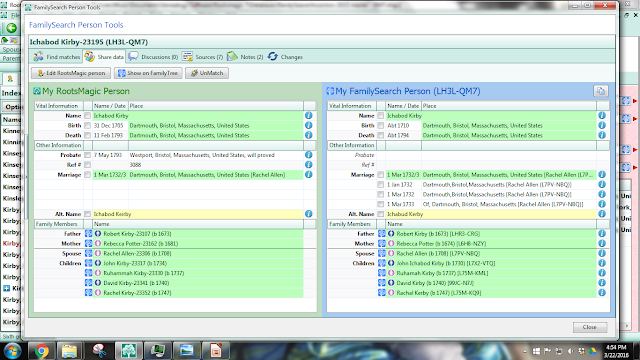Open the Find matches tab

(x=57, y=57)
